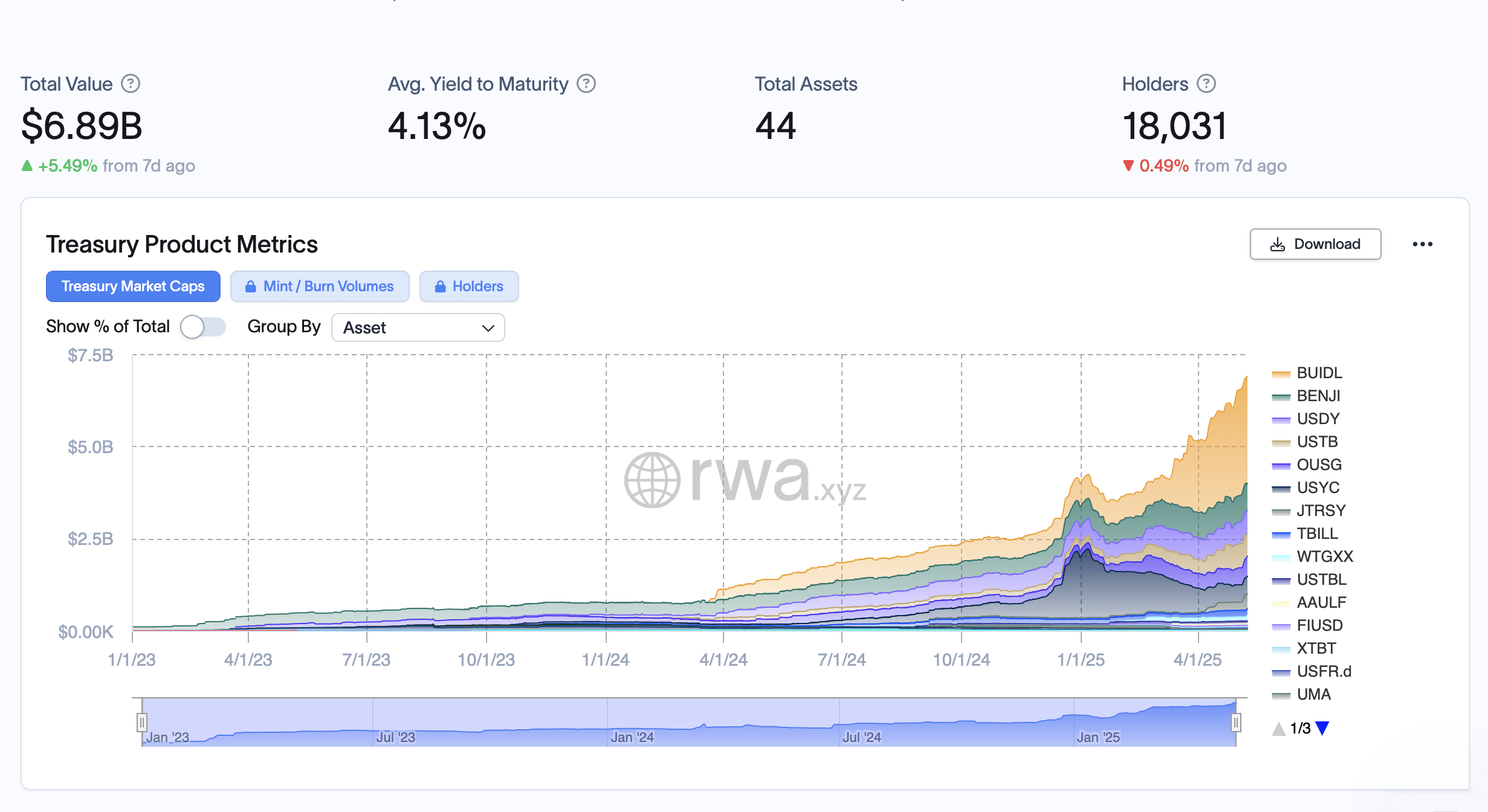Toggle the USYC series in legend

[x=1318, y=488]
